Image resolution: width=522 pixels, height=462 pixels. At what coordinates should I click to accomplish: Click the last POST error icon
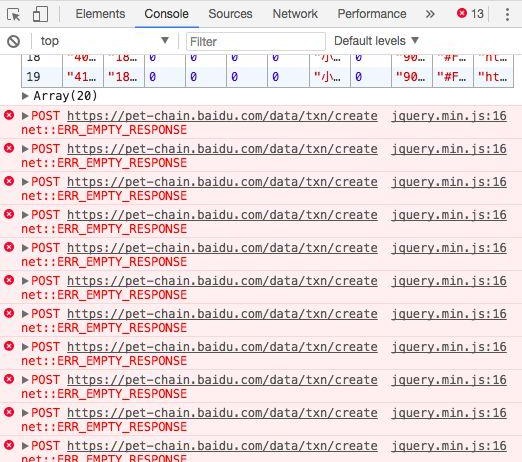coord(9,445)
